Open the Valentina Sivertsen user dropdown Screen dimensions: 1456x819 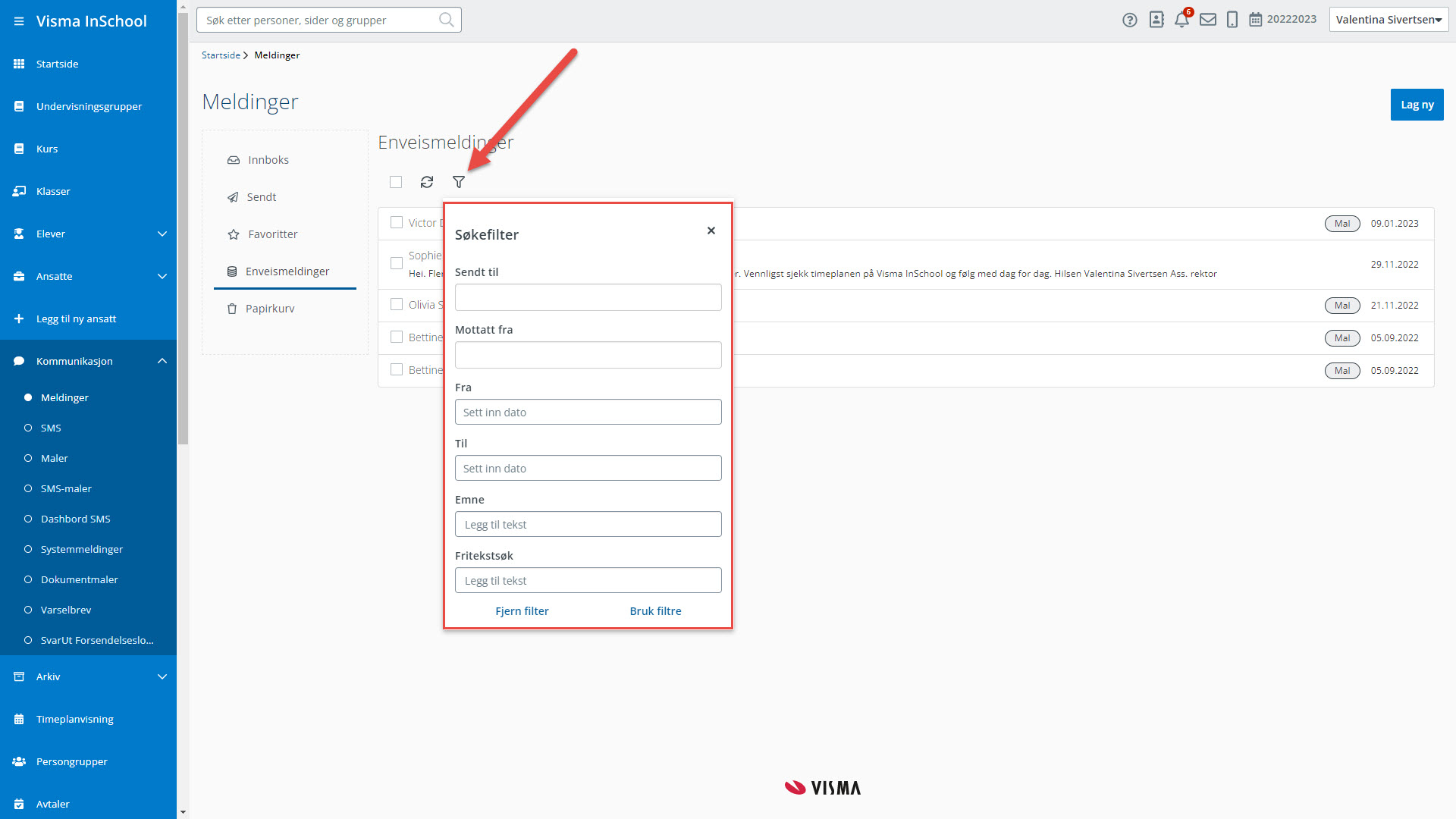pos(1388,20)
